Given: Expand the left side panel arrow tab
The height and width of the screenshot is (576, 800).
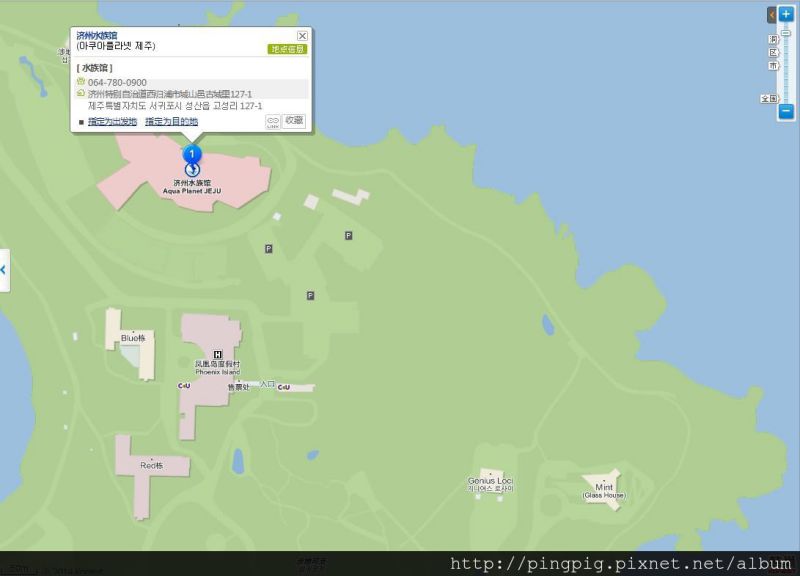Looking at the screenshot, I should pos(4,270).
